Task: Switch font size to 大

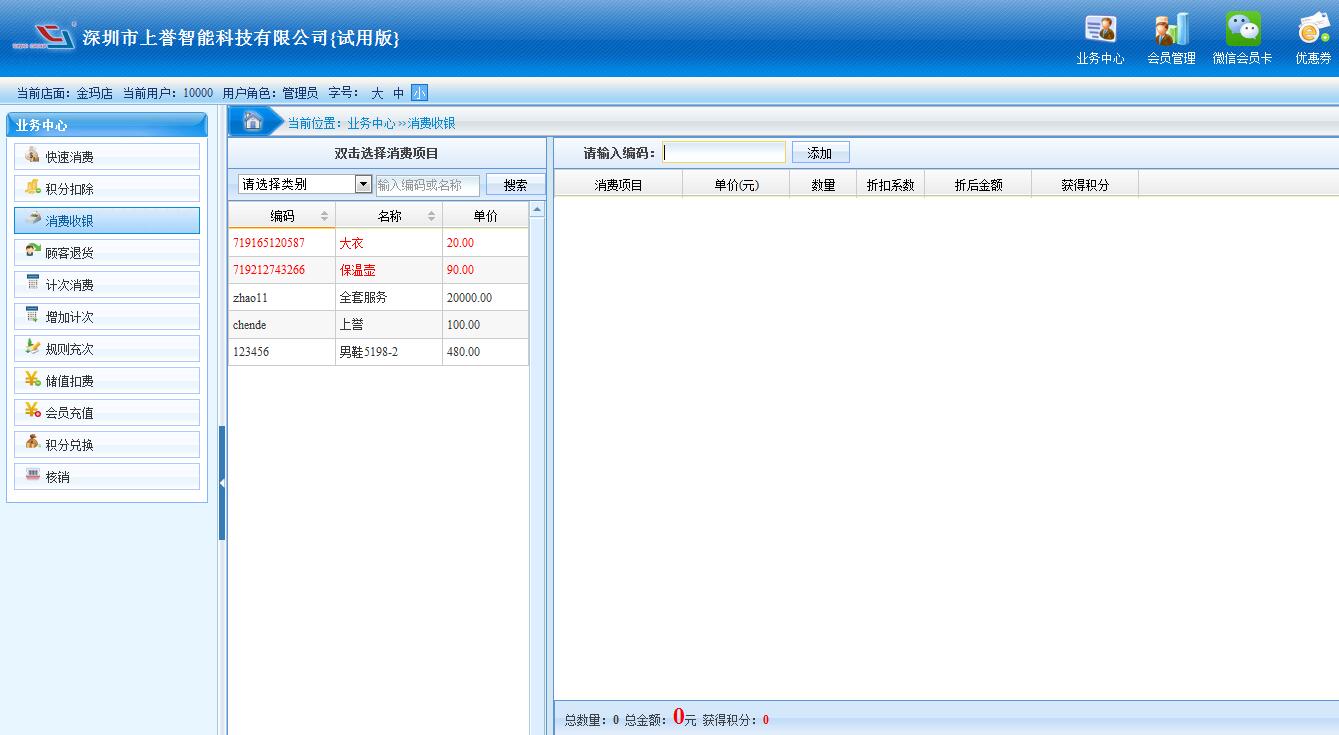Action: (377, 93)
